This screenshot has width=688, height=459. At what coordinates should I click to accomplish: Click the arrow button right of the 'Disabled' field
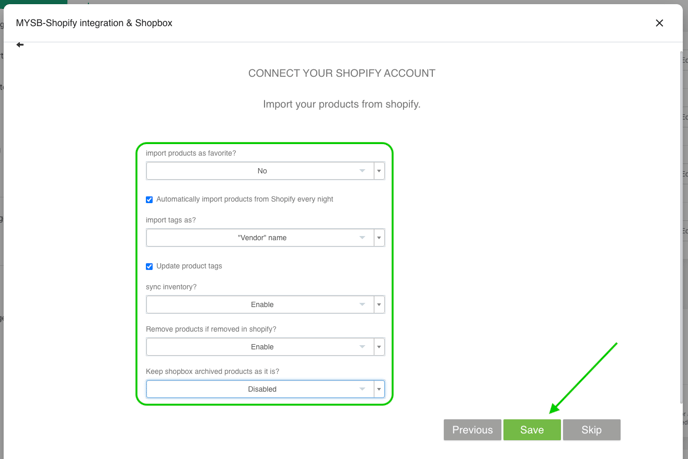(379, 389)
